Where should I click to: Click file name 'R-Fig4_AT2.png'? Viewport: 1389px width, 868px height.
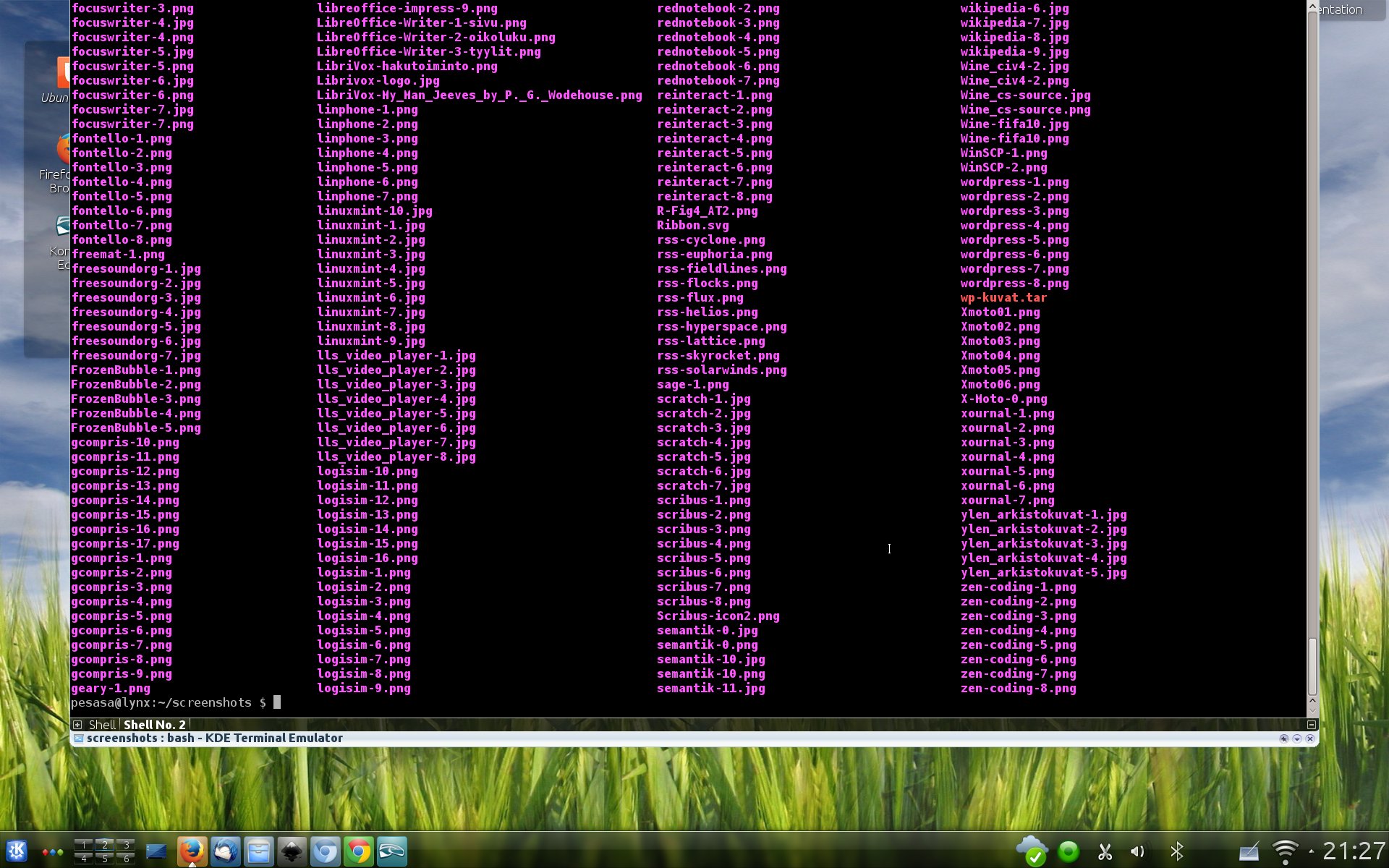[x=707, y=210]
